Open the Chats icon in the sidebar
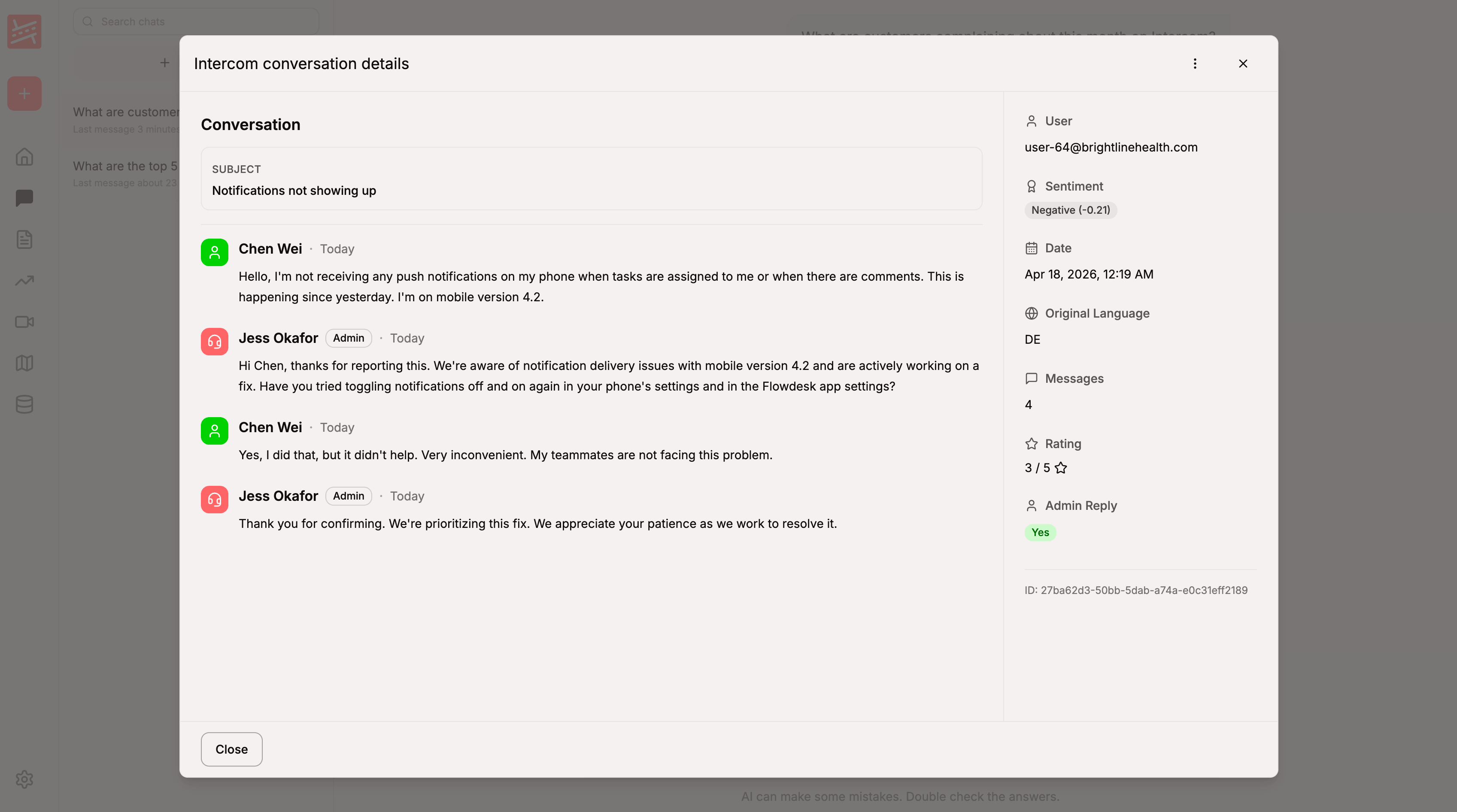Screen dimensions: 1457x812 (24, 198)
